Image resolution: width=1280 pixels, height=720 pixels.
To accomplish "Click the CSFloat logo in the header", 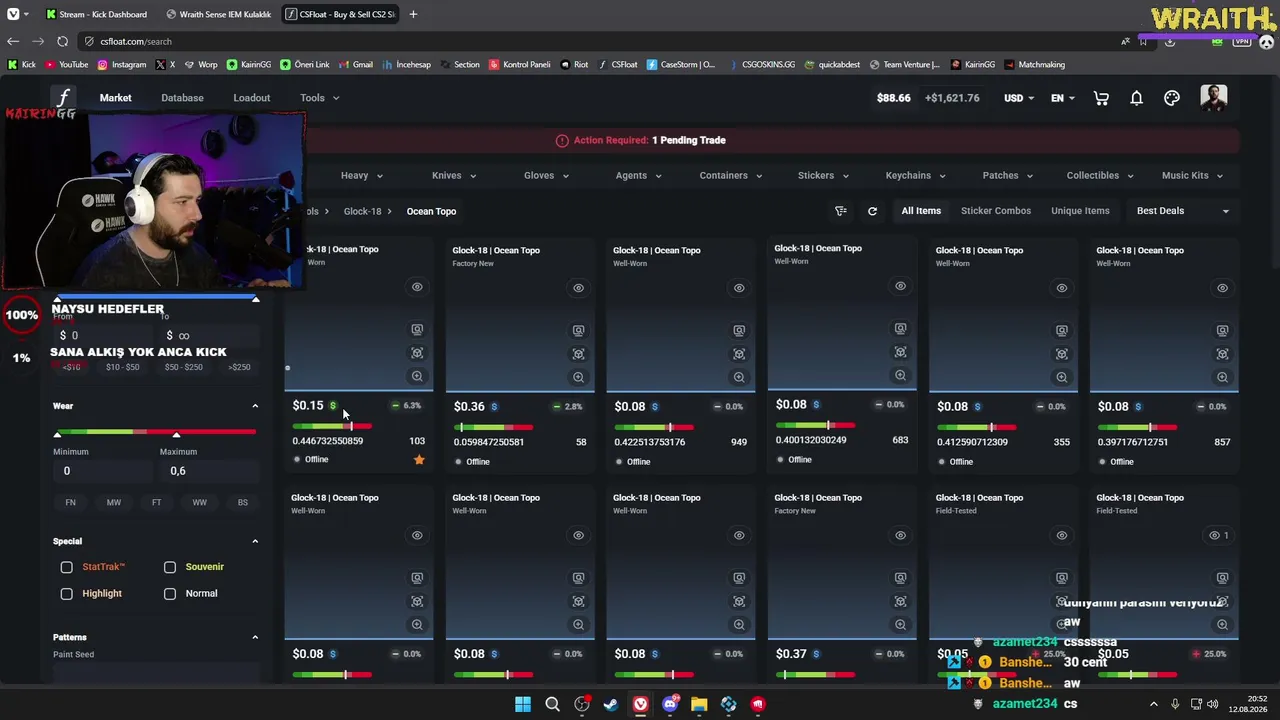I will tap(63, 98).
